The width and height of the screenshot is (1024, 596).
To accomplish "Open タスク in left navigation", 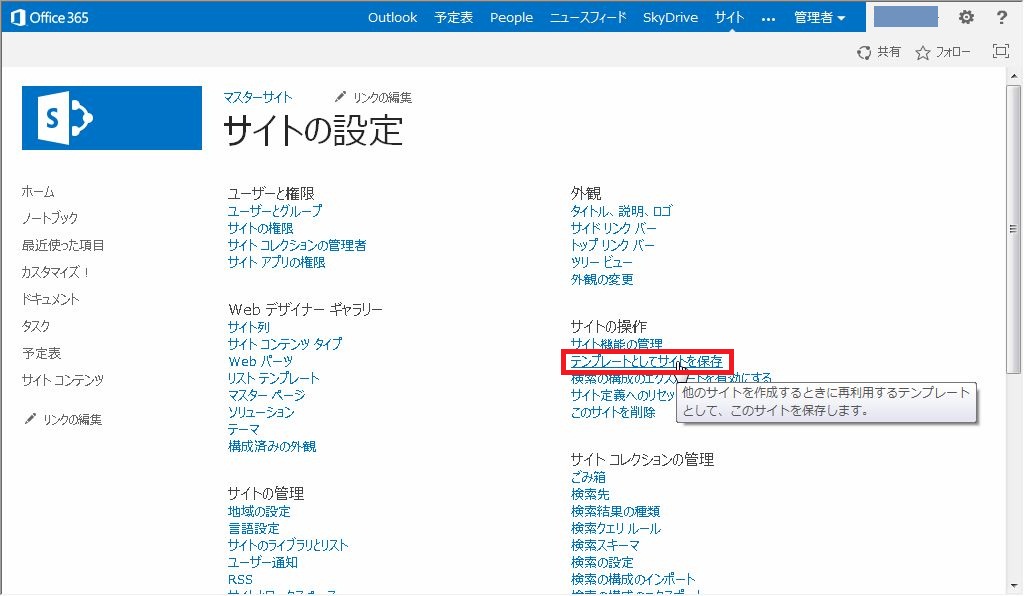I will [35, 326].
